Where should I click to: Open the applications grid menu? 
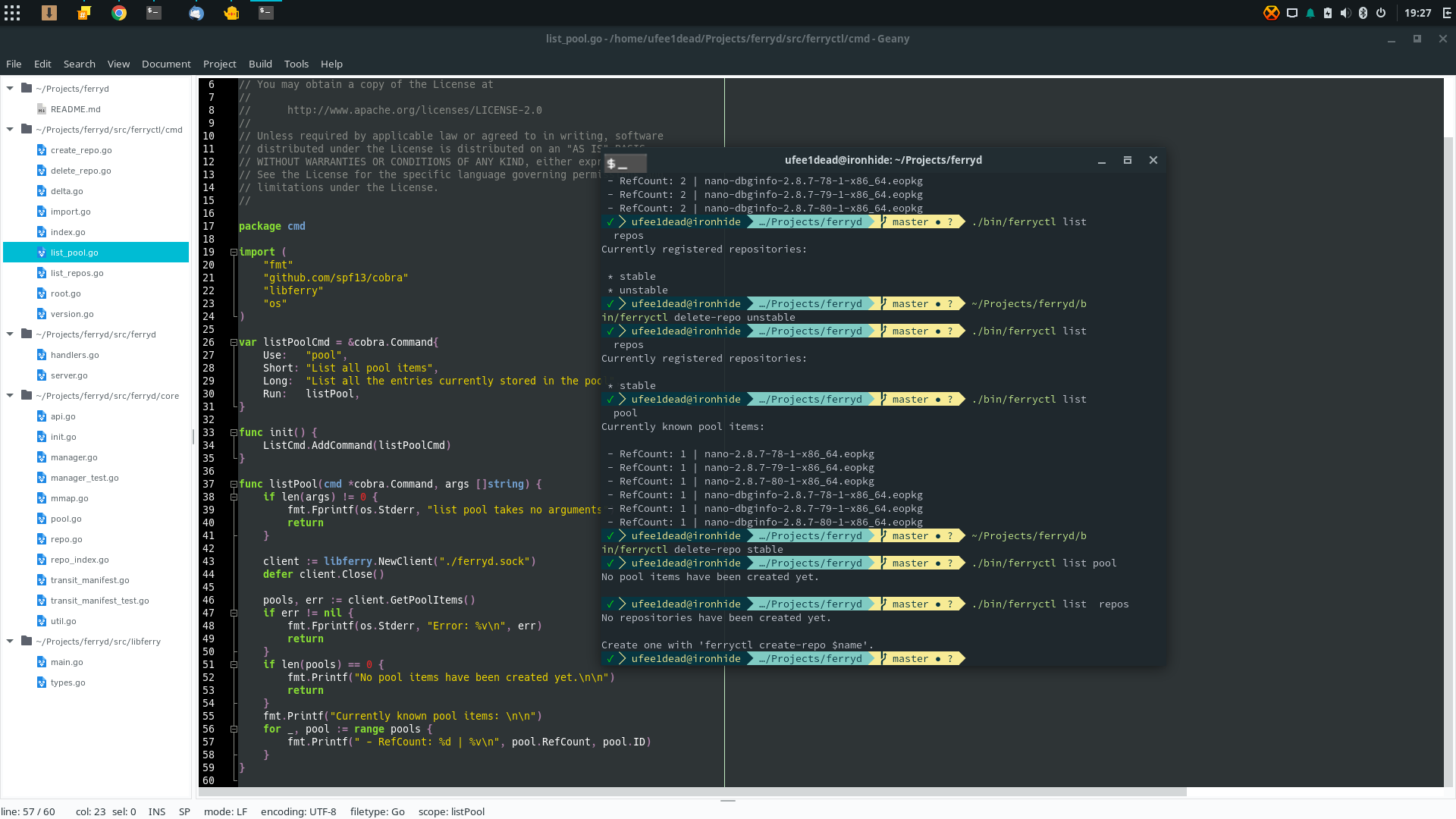(x=12, y=13)
